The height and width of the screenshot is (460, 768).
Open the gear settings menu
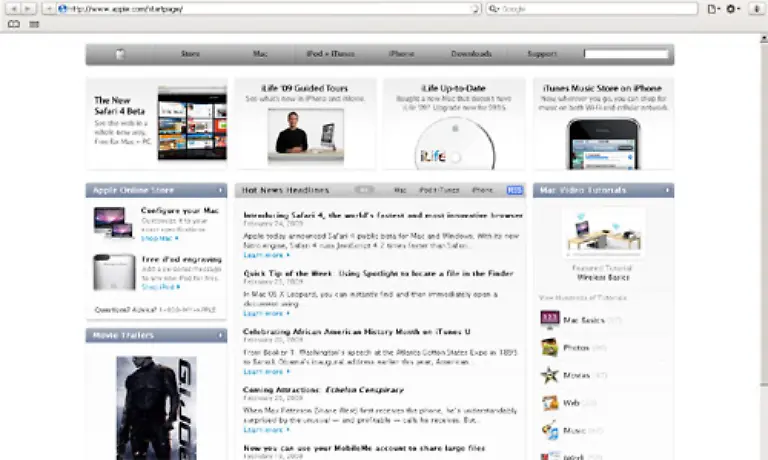coord(732,9)
